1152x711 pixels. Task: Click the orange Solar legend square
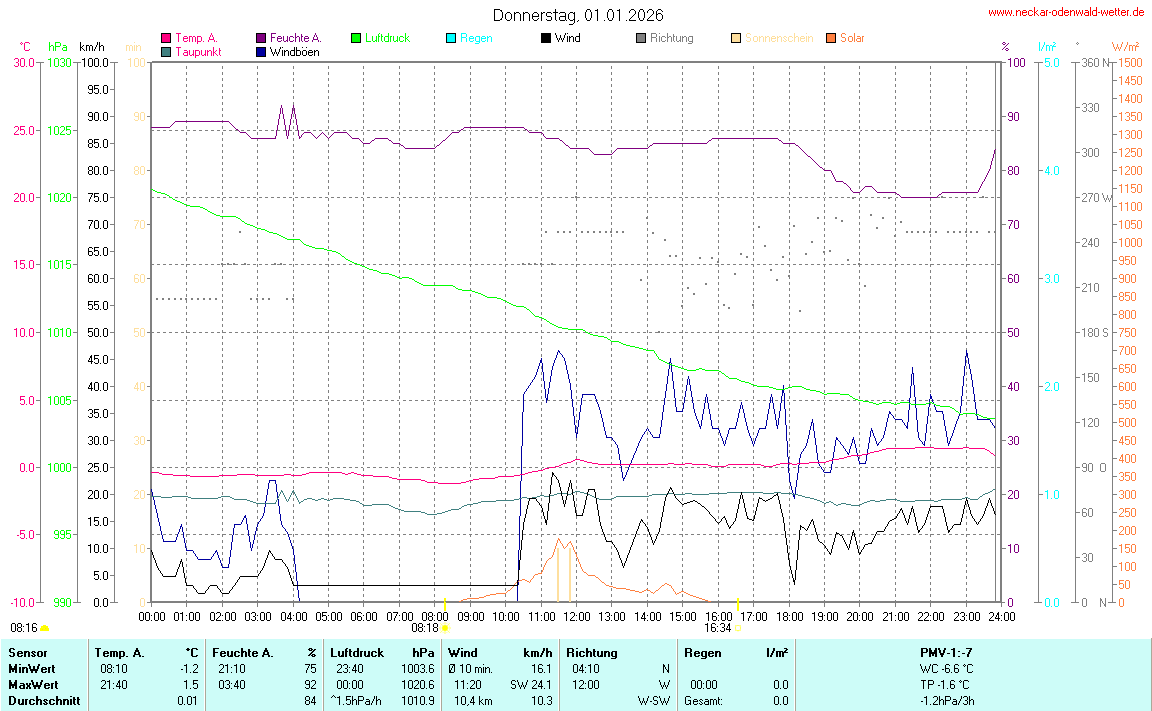(831, 38)
